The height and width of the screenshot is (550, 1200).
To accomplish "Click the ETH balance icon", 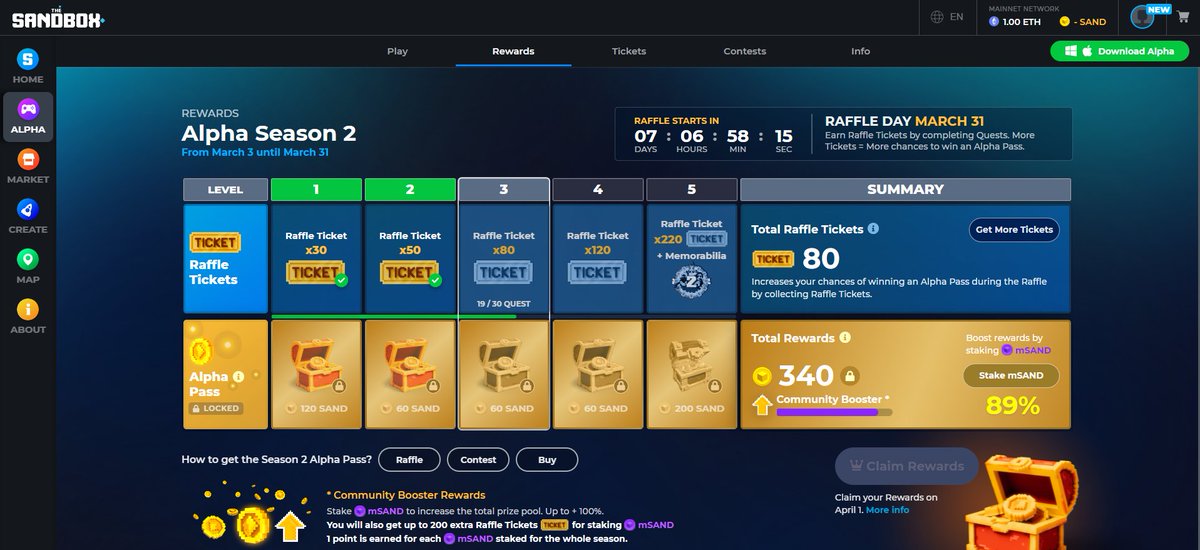I will pyautogui.click(x=995, y=21).
